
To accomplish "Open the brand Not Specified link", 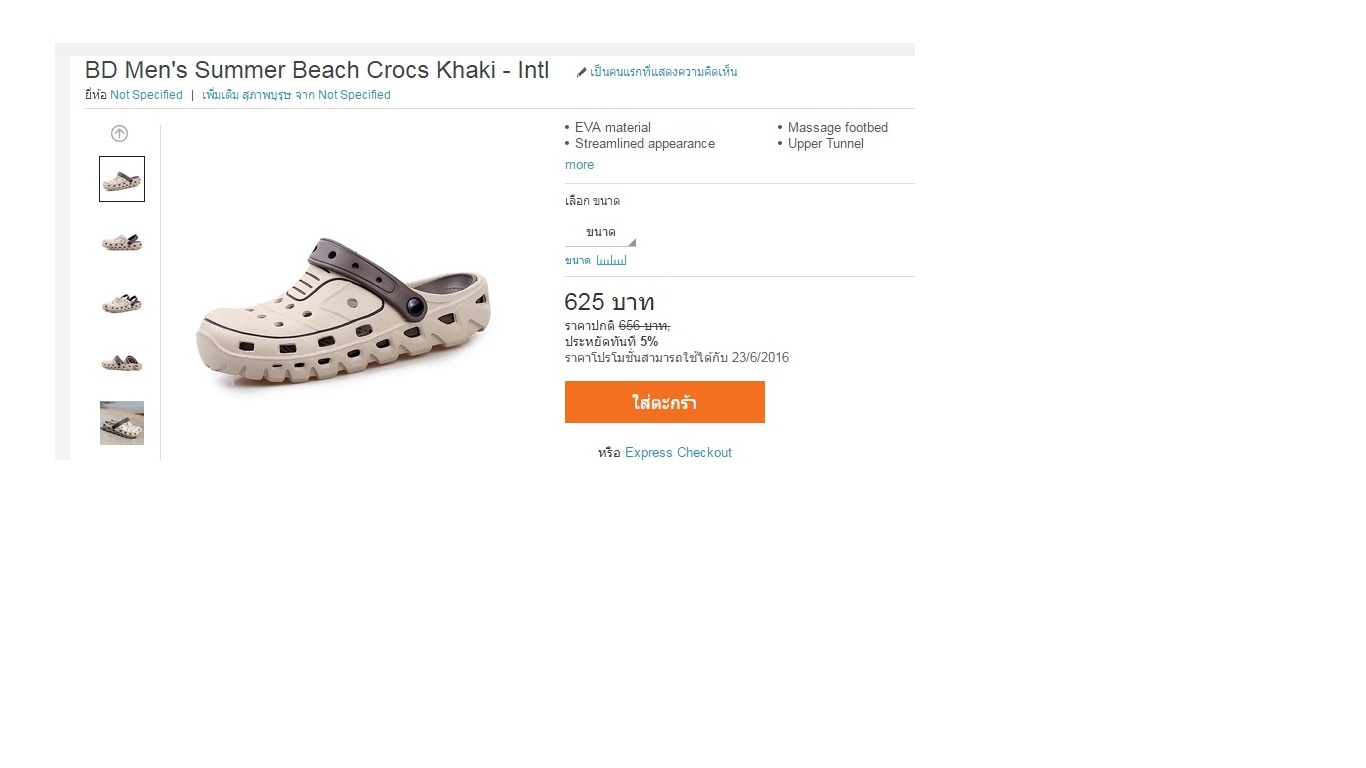I will (x=146, y=95).
